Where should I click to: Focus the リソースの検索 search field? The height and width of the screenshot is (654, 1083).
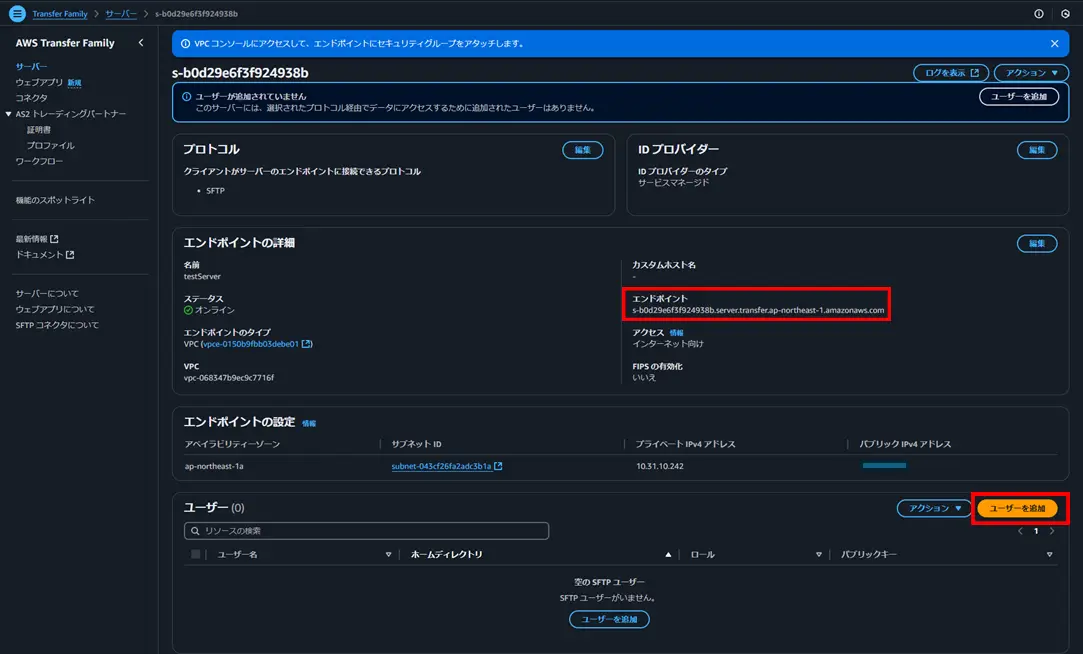[x=366, y=530]
